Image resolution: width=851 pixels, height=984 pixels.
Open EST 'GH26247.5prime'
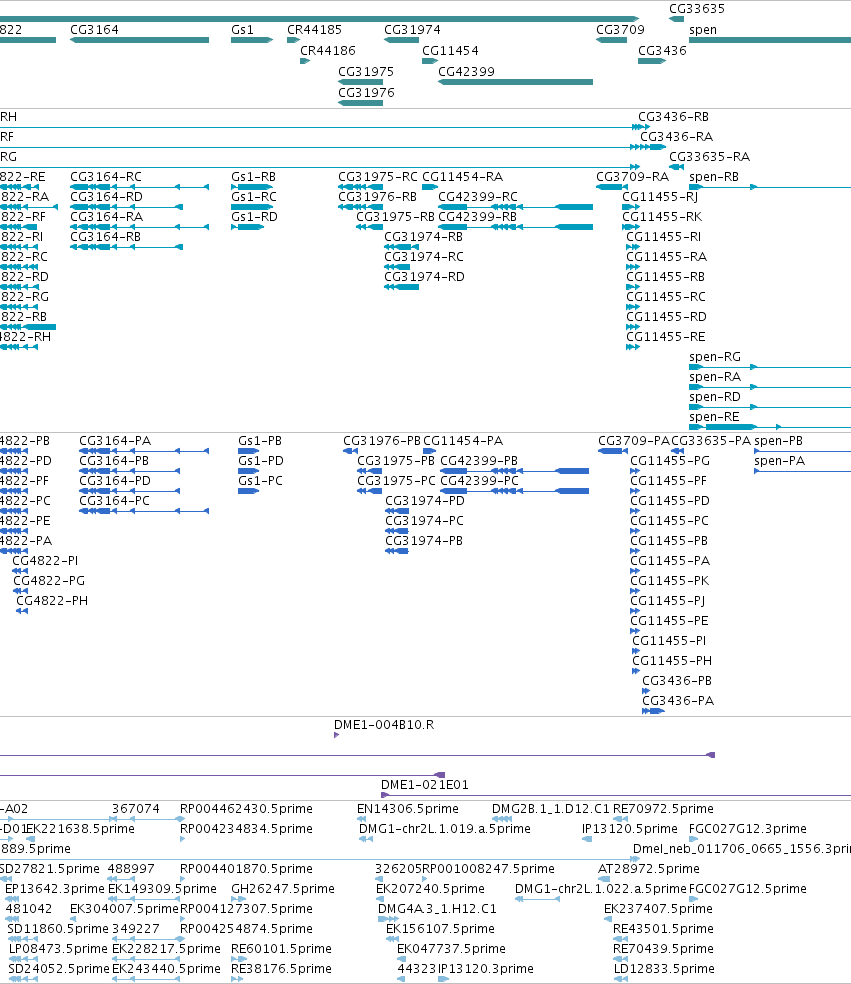click(x=283, y=889)
